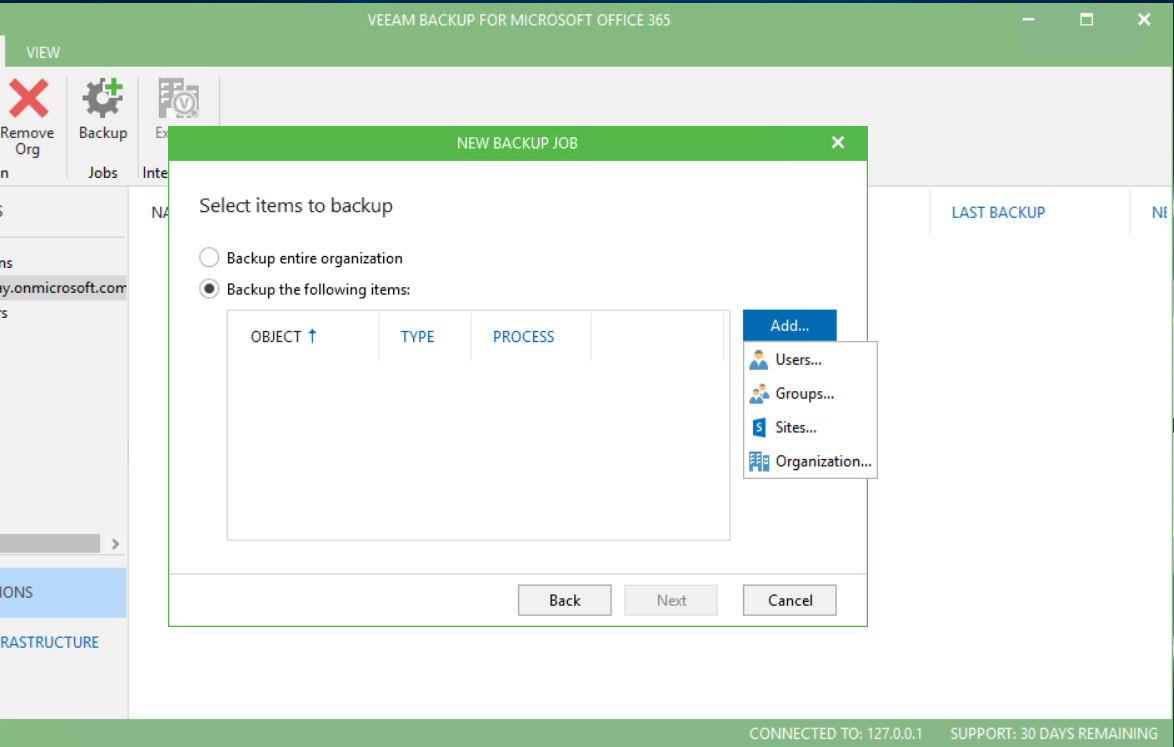Click the CONNECTED TO: 127.0.0.1 status text

(x=836, y=734)
